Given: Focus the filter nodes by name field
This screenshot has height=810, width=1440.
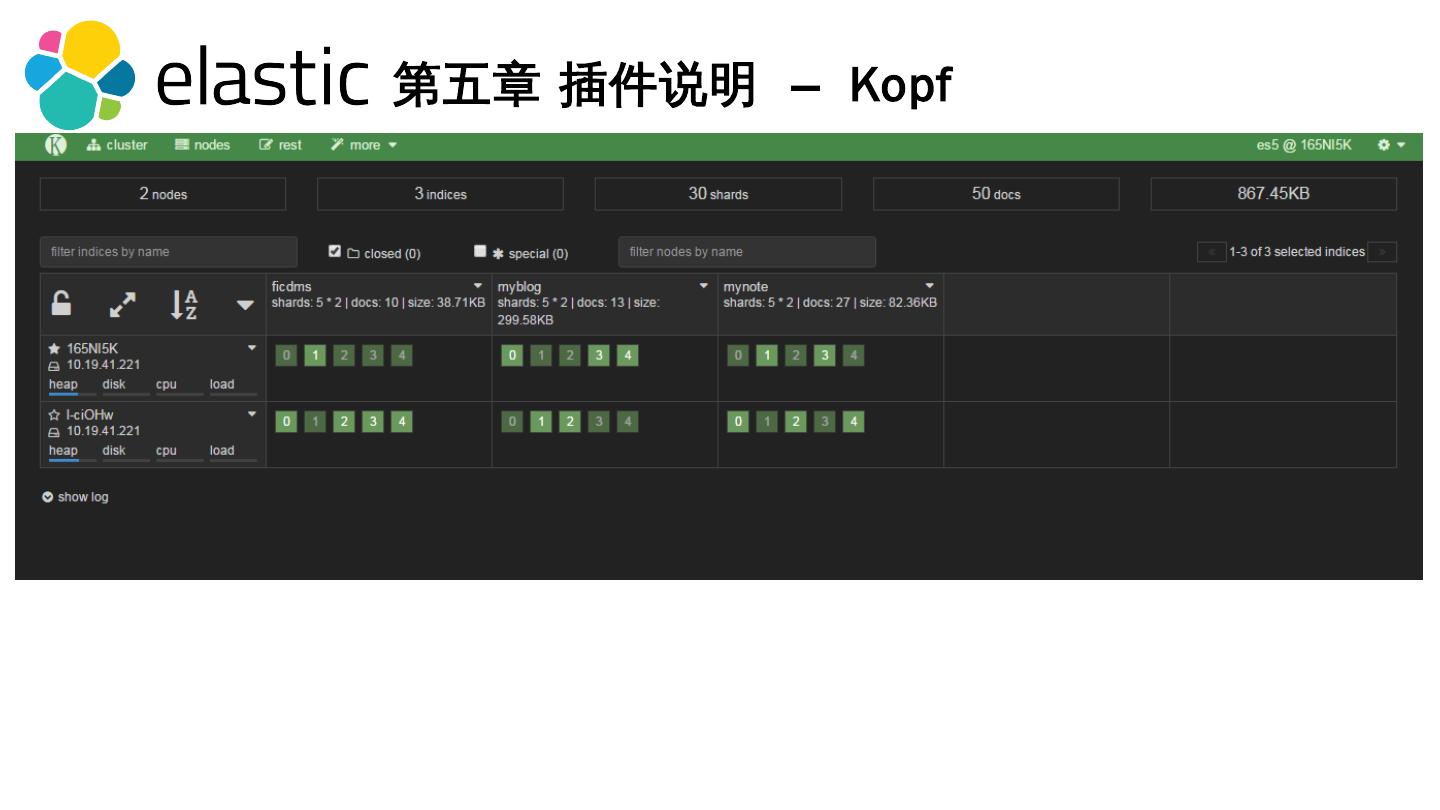Looking at the screenshot, I should pos(747,252).
